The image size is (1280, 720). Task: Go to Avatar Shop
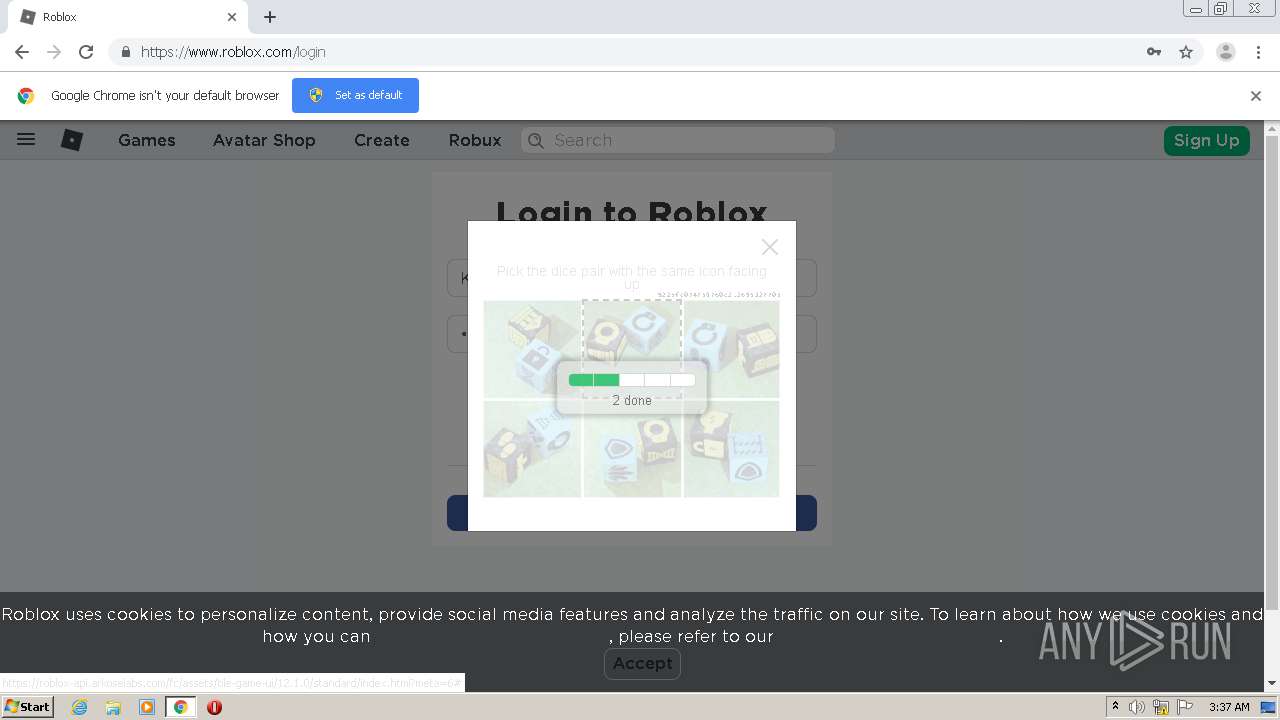[264, 140]
